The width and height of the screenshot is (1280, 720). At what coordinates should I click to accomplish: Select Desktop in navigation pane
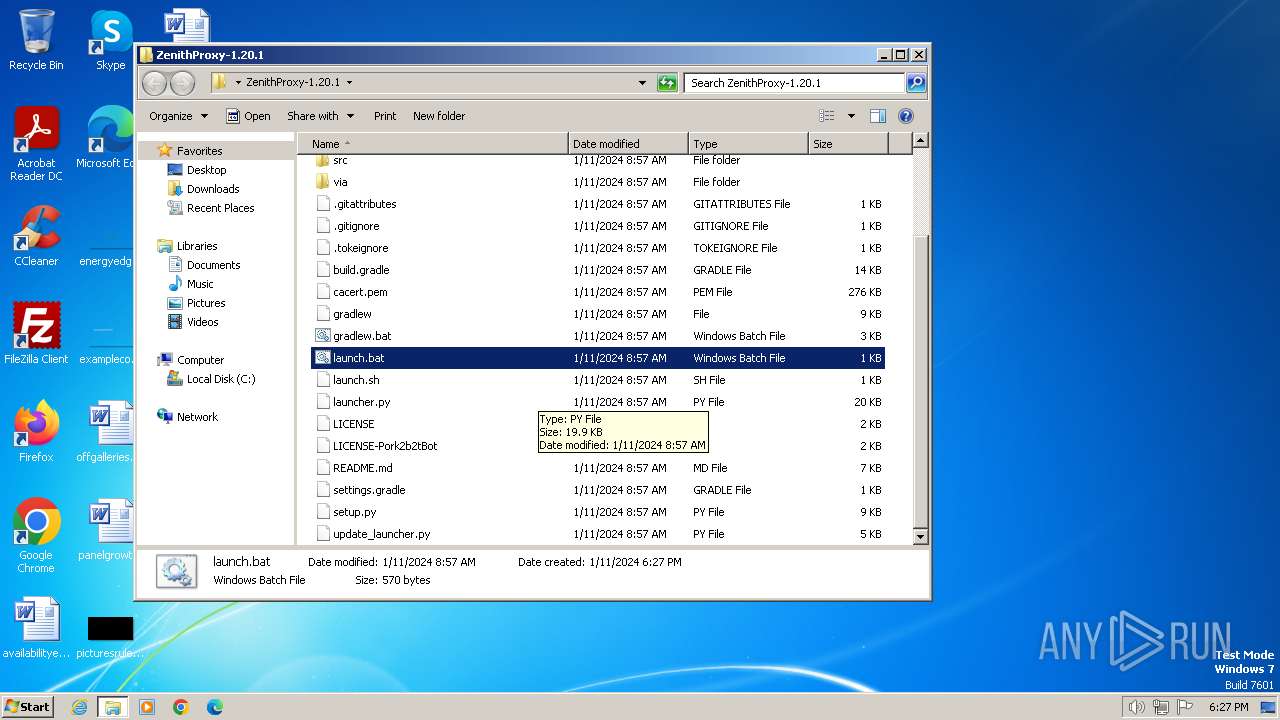coord(197,170)
